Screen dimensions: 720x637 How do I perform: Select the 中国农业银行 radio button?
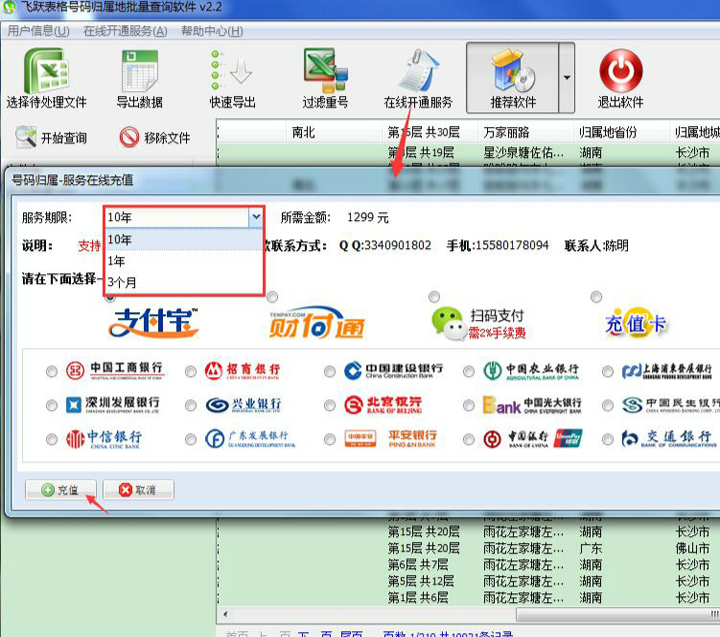pos(469,371)
